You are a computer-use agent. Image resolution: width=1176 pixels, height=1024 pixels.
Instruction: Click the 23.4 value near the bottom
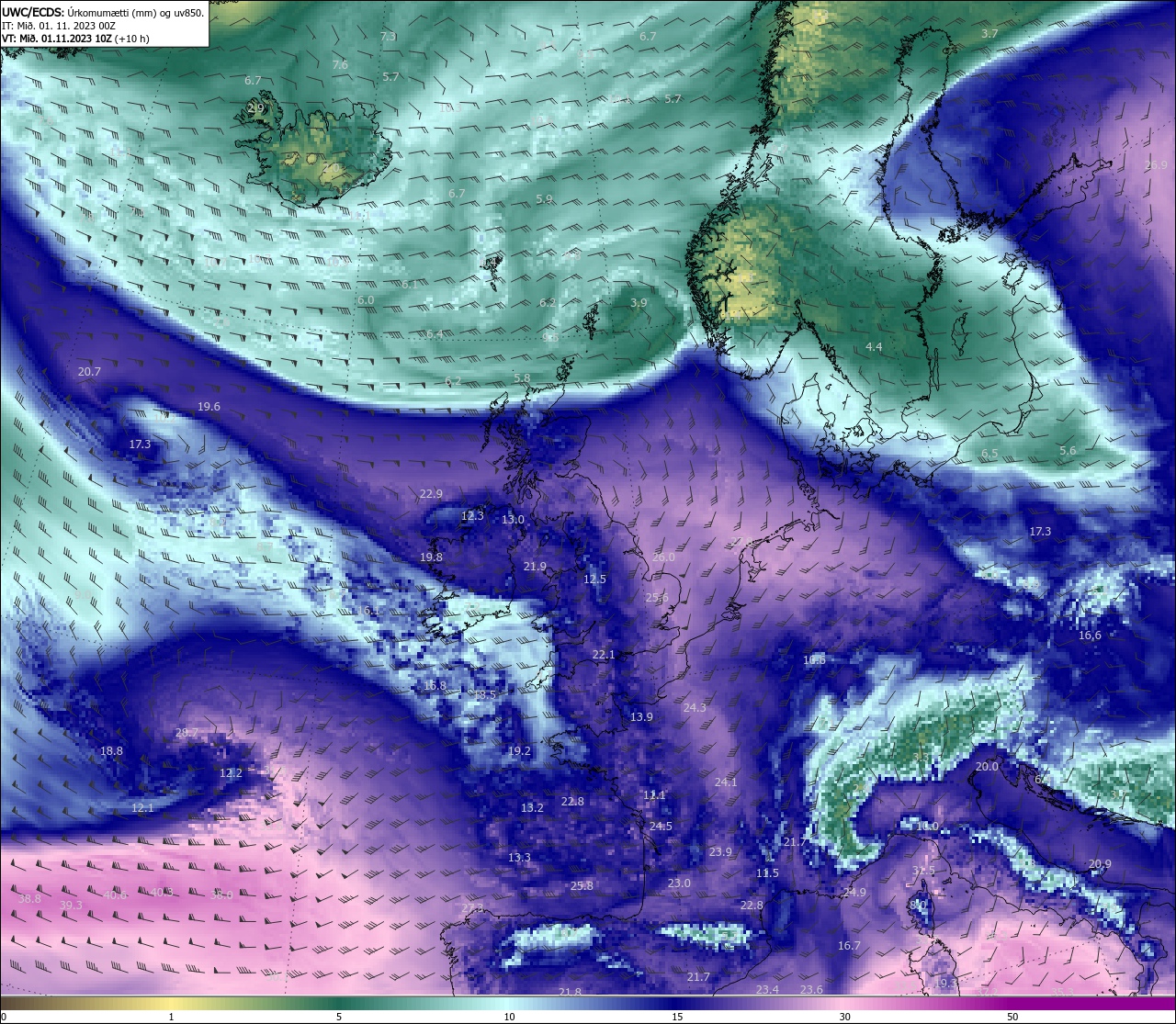767,990
